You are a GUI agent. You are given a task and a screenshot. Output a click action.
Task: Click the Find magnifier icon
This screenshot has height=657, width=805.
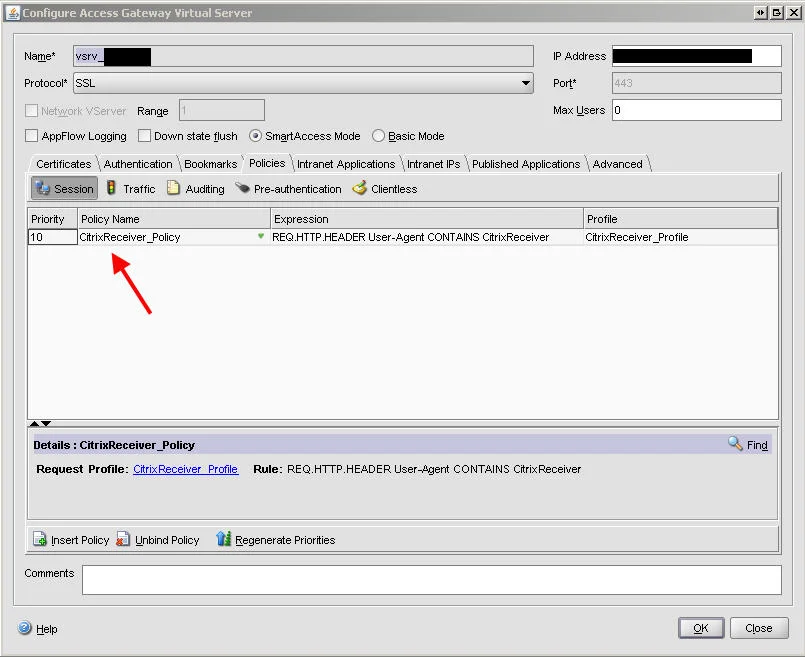pos(735,443)
